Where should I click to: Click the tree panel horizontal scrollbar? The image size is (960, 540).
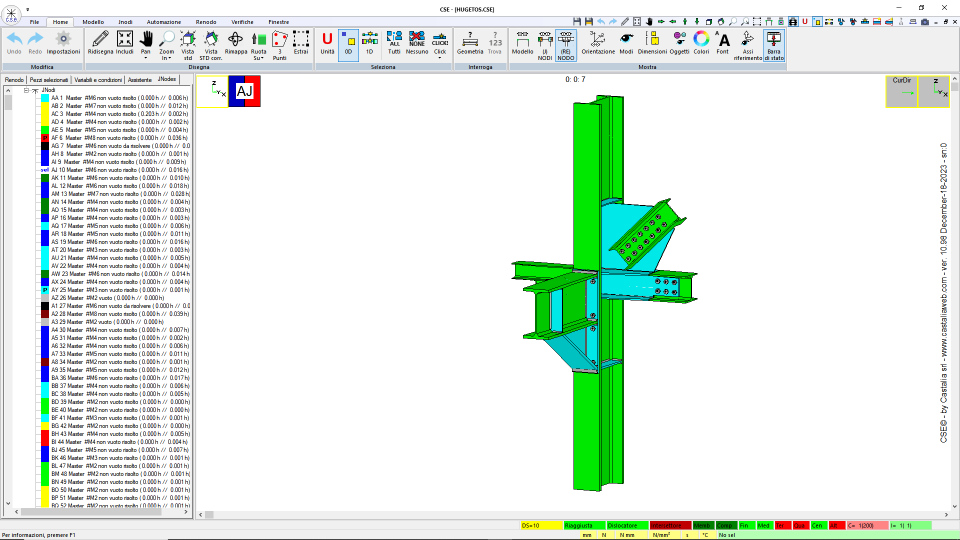tap(103, 512)
